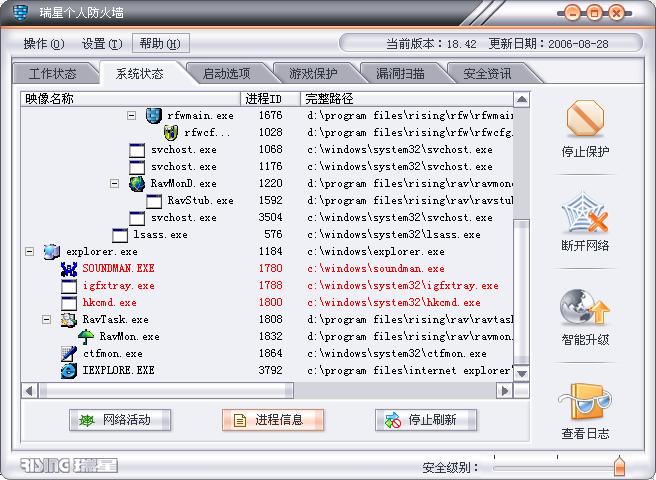
Task: Click the rfwmain.exe shield icon
Action: click(x=154, y=115)
